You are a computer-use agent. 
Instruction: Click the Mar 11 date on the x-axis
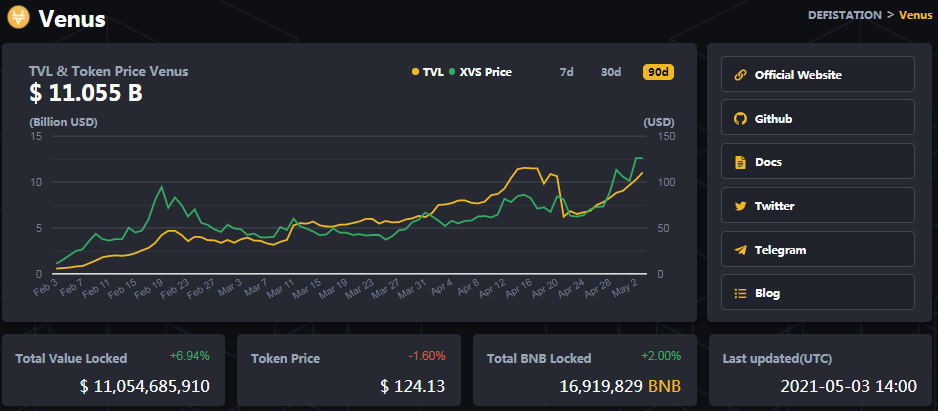[x=280, y=288]
